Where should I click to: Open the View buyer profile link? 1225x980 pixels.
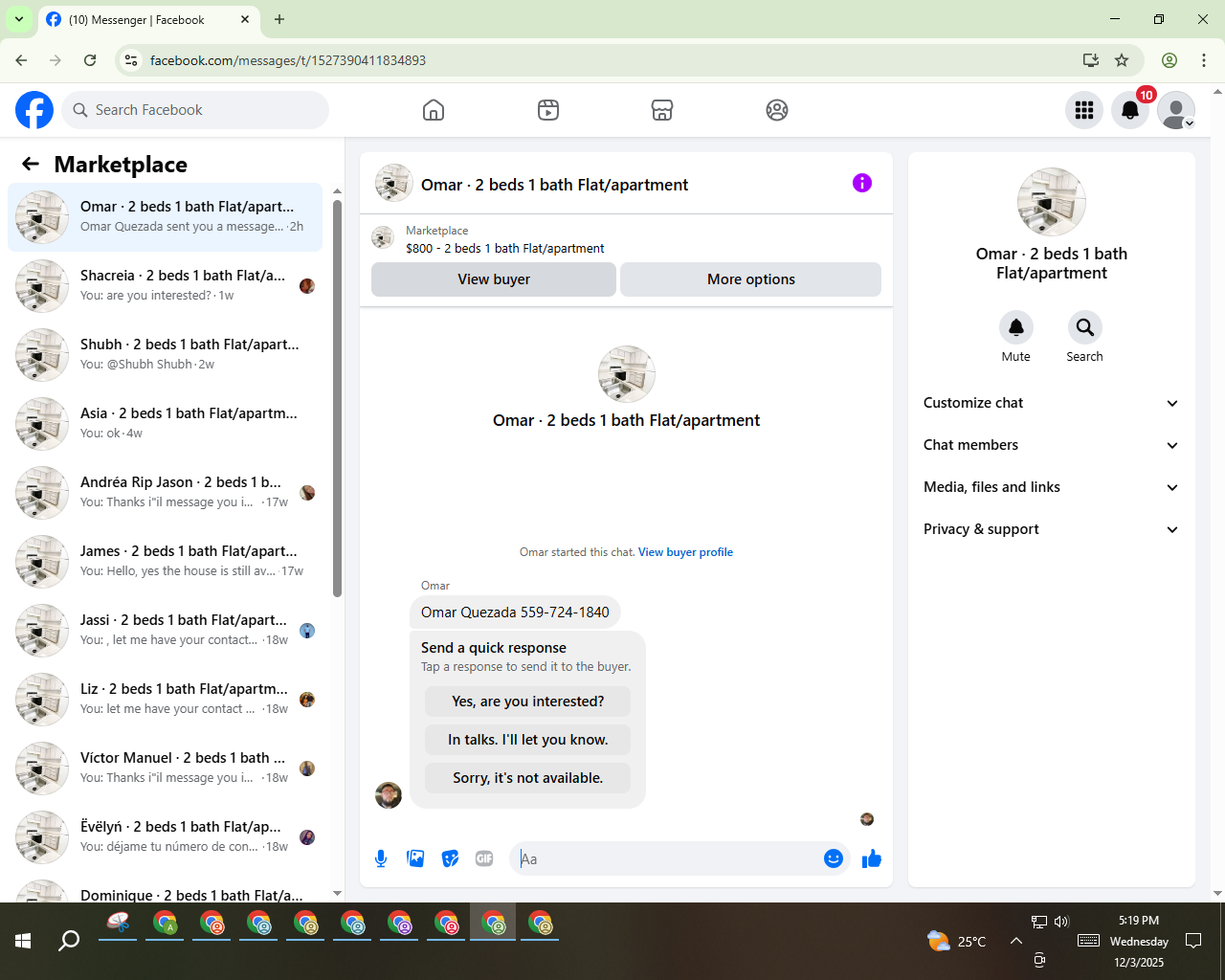[x=685, y=552]
